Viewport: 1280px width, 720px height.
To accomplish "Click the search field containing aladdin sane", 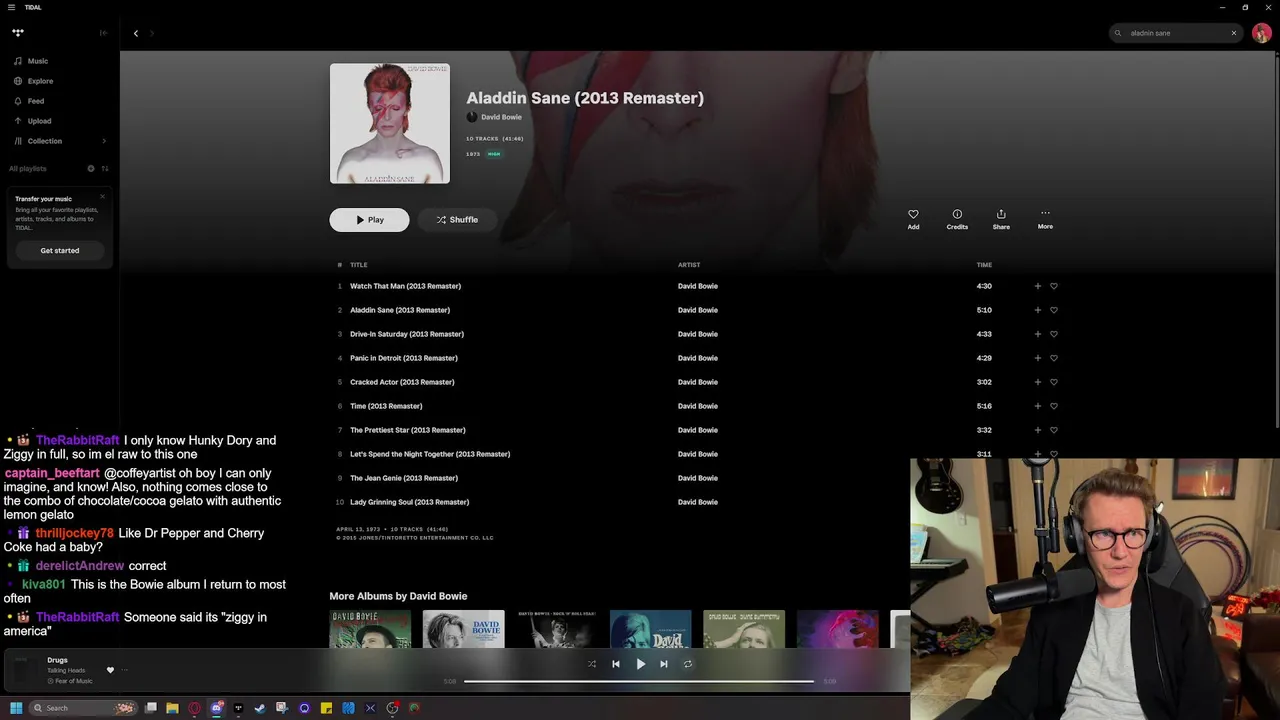I will click(x=1175, y=33).
